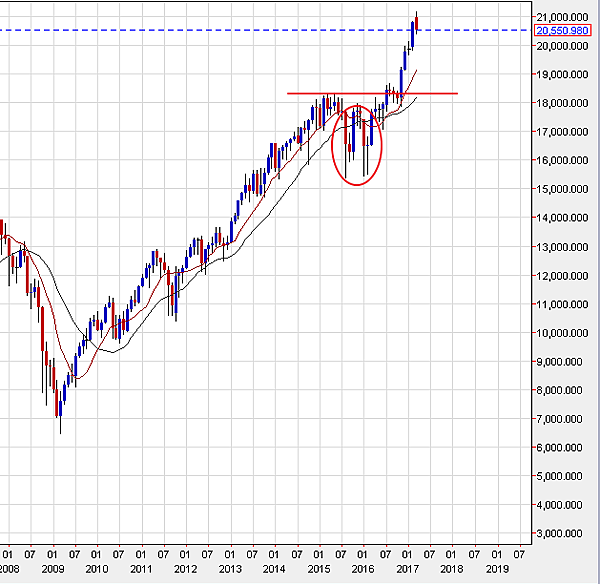600x584 pixels.
Task: Click the 2010 year label
Action: coord(97,569)
